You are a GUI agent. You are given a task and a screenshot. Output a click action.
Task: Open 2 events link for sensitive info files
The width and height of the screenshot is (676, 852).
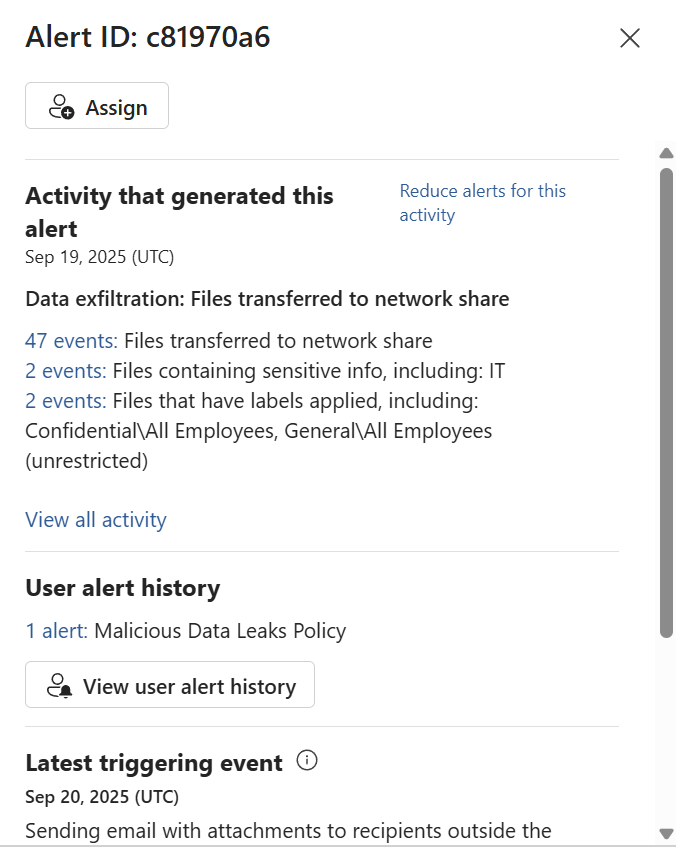[x=65, y=371]
